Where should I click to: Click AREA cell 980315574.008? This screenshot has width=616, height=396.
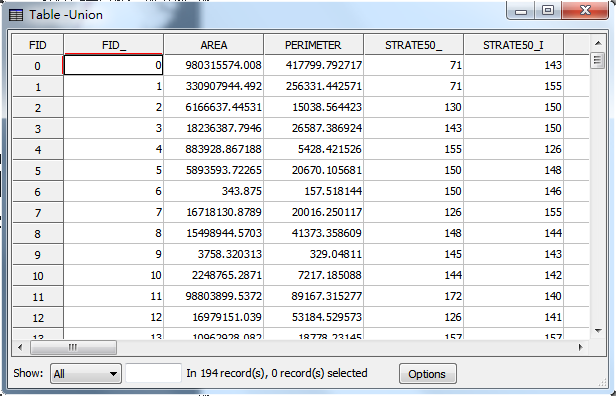coord(213,65)
